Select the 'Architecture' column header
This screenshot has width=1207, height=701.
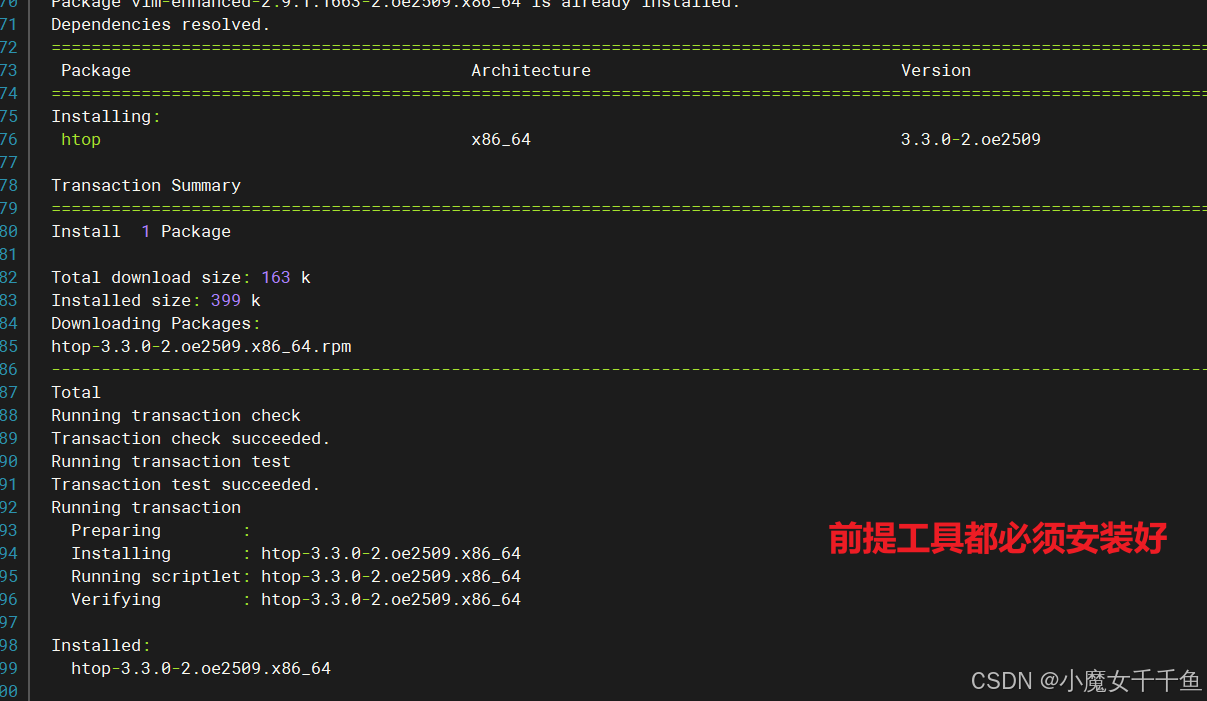pos(531,70)
